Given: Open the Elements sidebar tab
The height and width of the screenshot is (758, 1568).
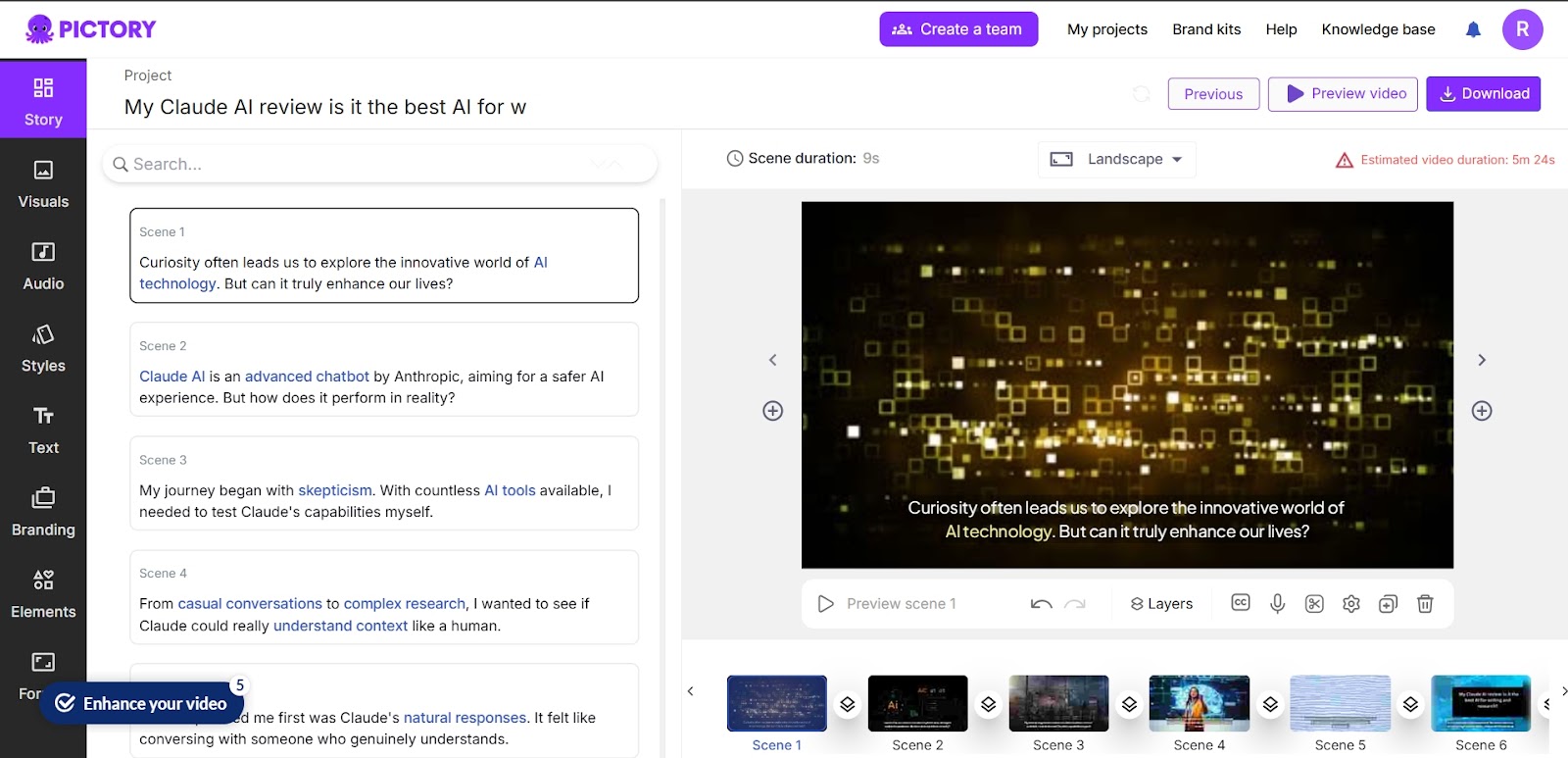Looking at the screenshot, I should click(x=43, y=595).
